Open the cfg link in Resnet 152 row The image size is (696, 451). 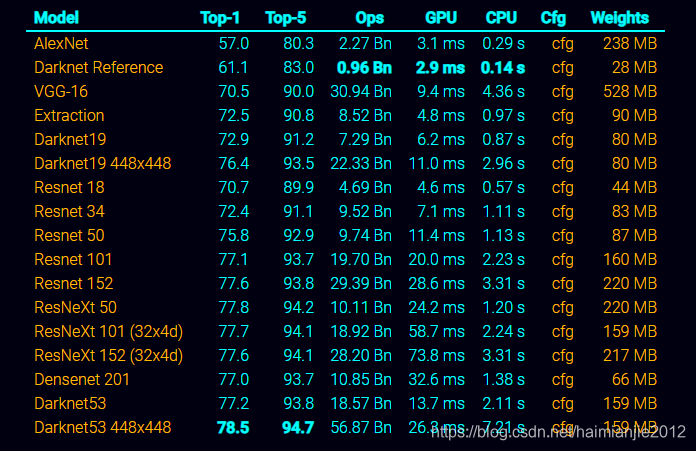tap(562, 284)
